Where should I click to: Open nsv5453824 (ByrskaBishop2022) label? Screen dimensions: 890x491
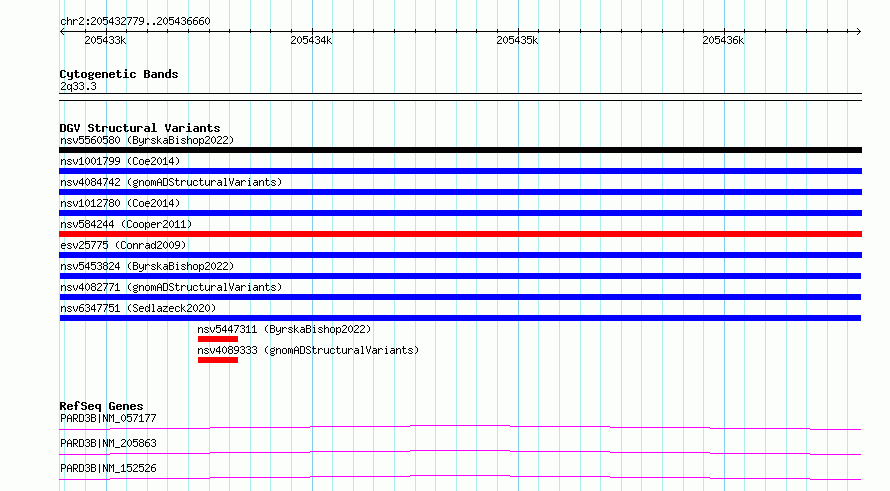point(147,266)
